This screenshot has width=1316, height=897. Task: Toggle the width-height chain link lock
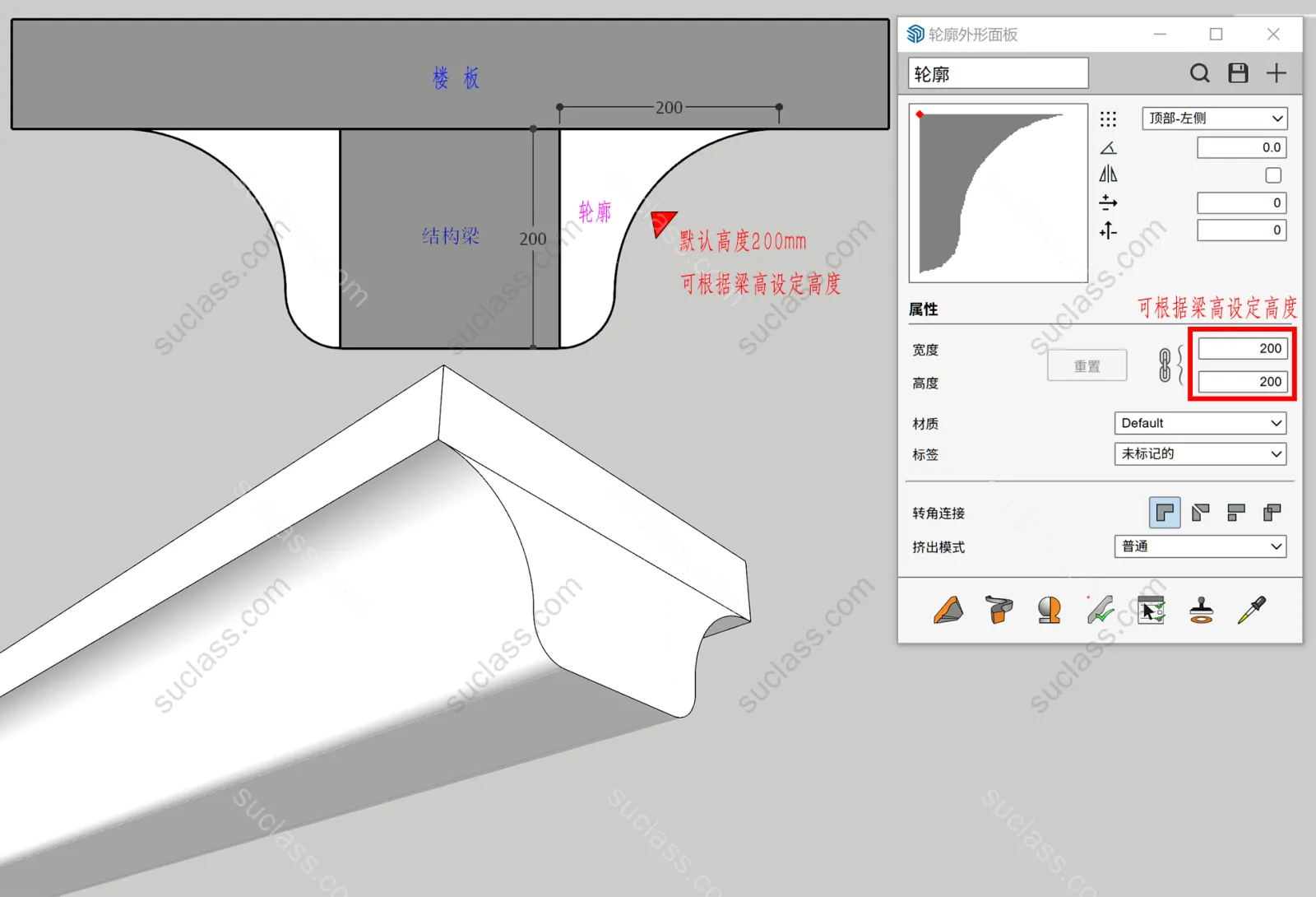[x=1165, y=365]
